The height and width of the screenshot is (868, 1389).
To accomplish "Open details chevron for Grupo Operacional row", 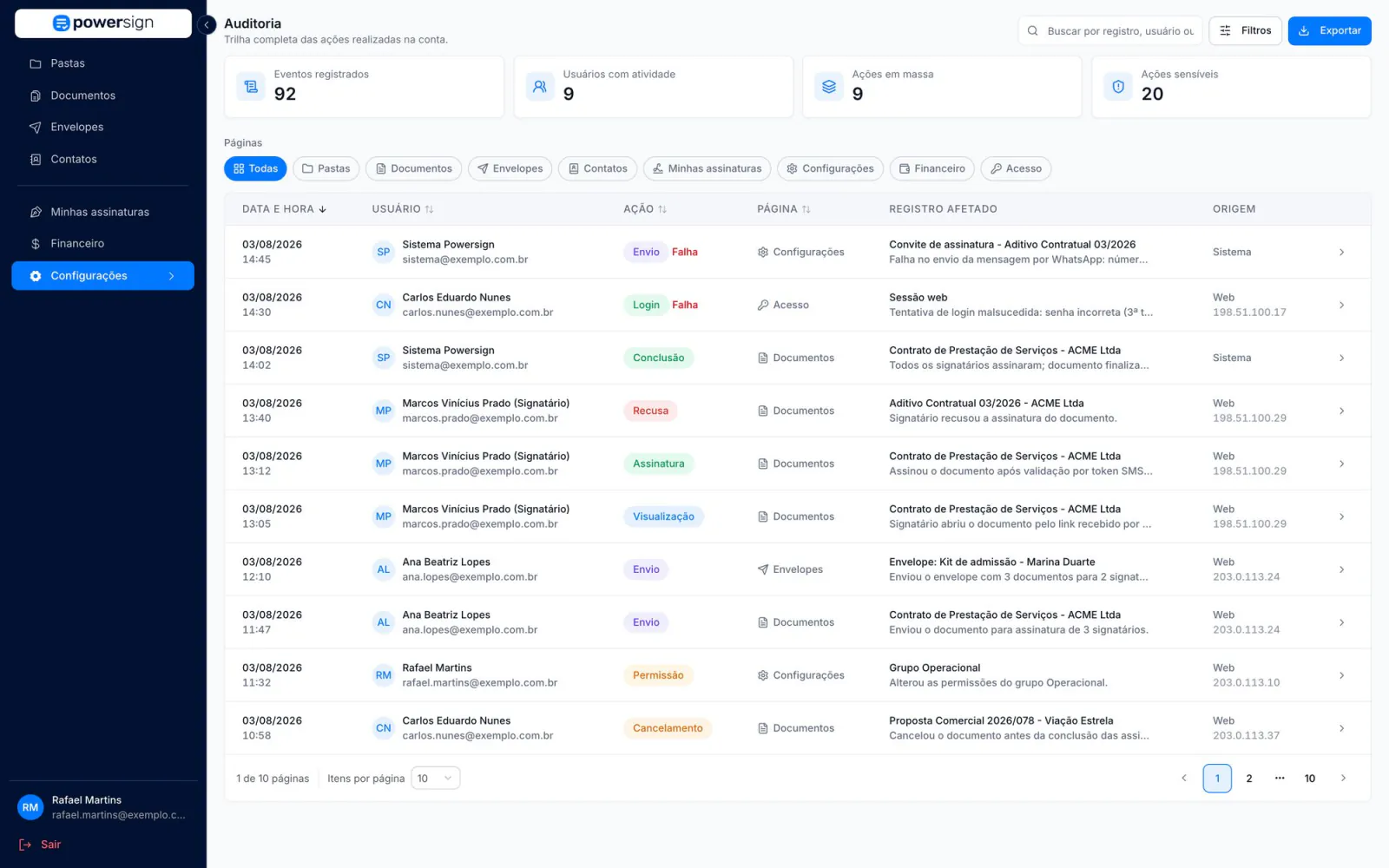I will [x=1341, y=675].
